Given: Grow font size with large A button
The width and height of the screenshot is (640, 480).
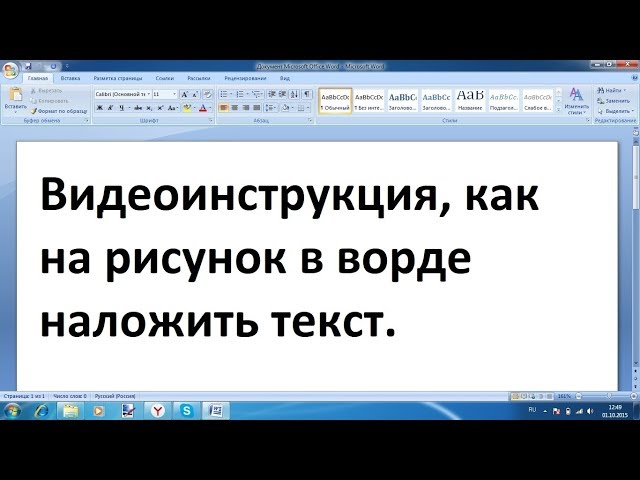Looking at the screenshot, I should point(184,94).
